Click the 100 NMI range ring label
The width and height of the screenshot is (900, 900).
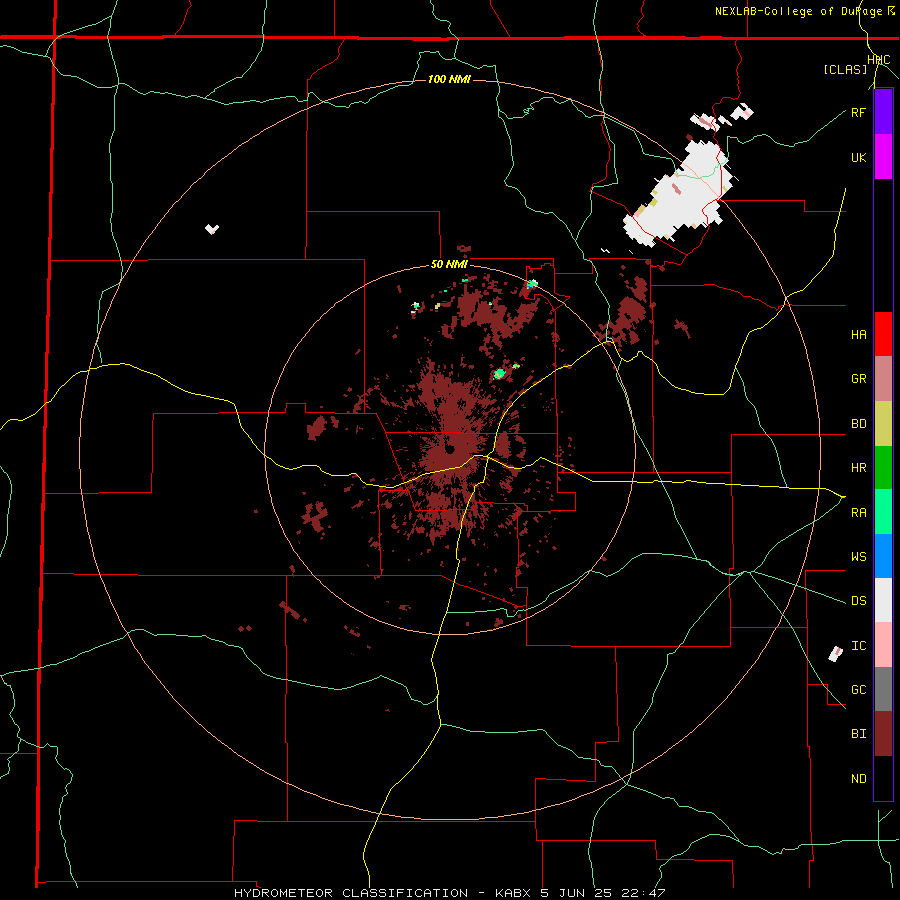[x=449, y=79]
